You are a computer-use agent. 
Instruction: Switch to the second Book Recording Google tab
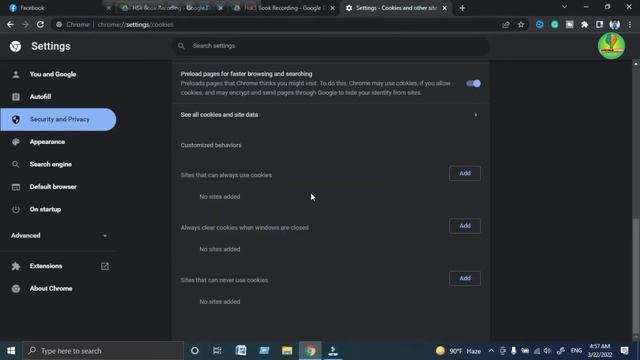[x=282, y=8]
